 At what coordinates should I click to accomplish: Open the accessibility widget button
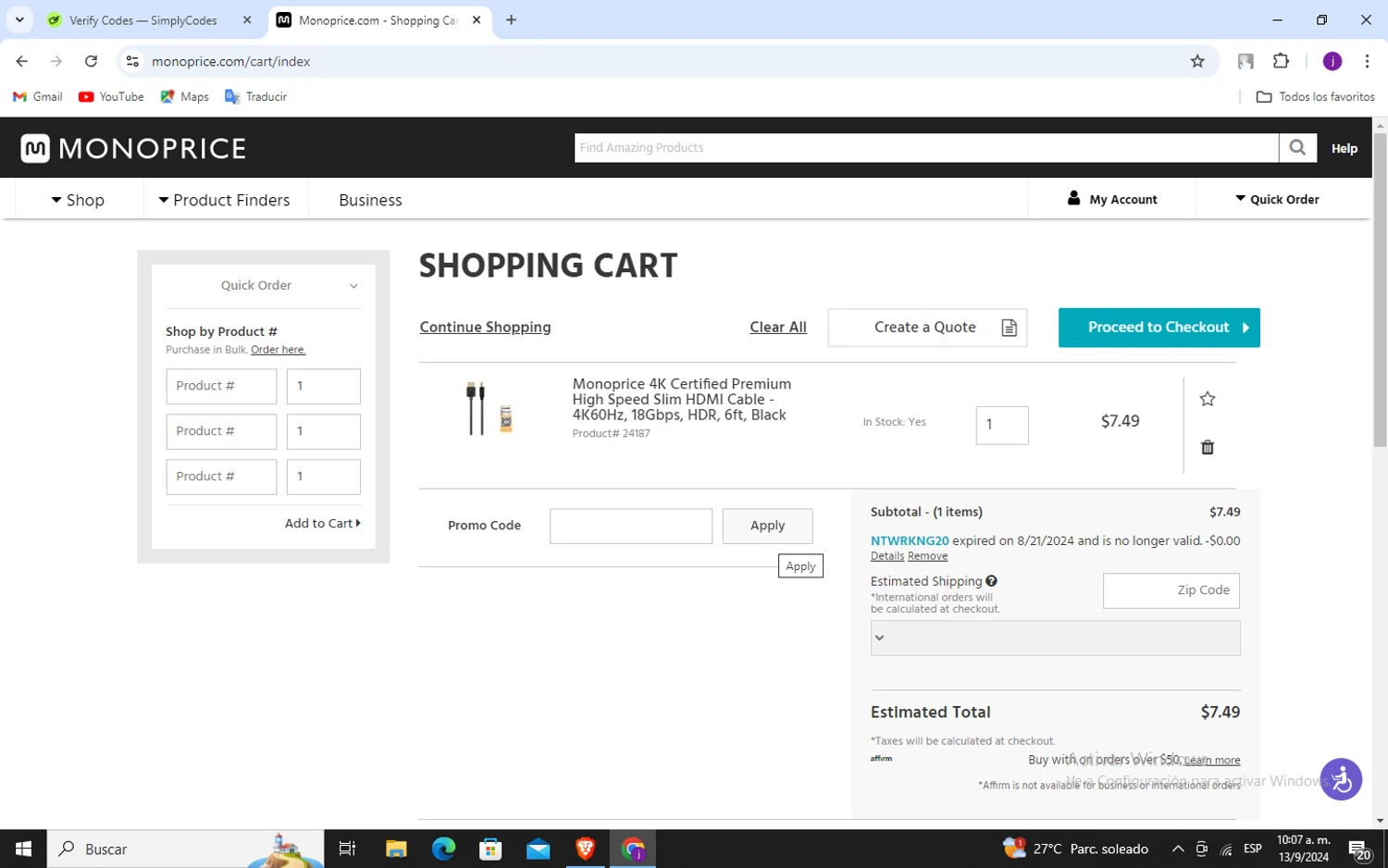(1341, 779)
